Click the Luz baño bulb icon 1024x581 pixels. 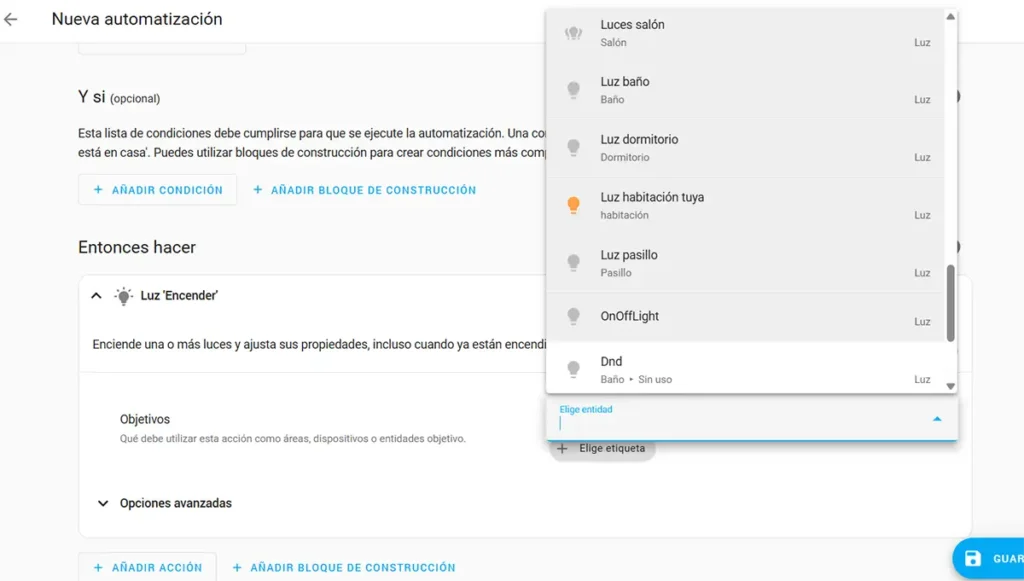pos(573,90)
